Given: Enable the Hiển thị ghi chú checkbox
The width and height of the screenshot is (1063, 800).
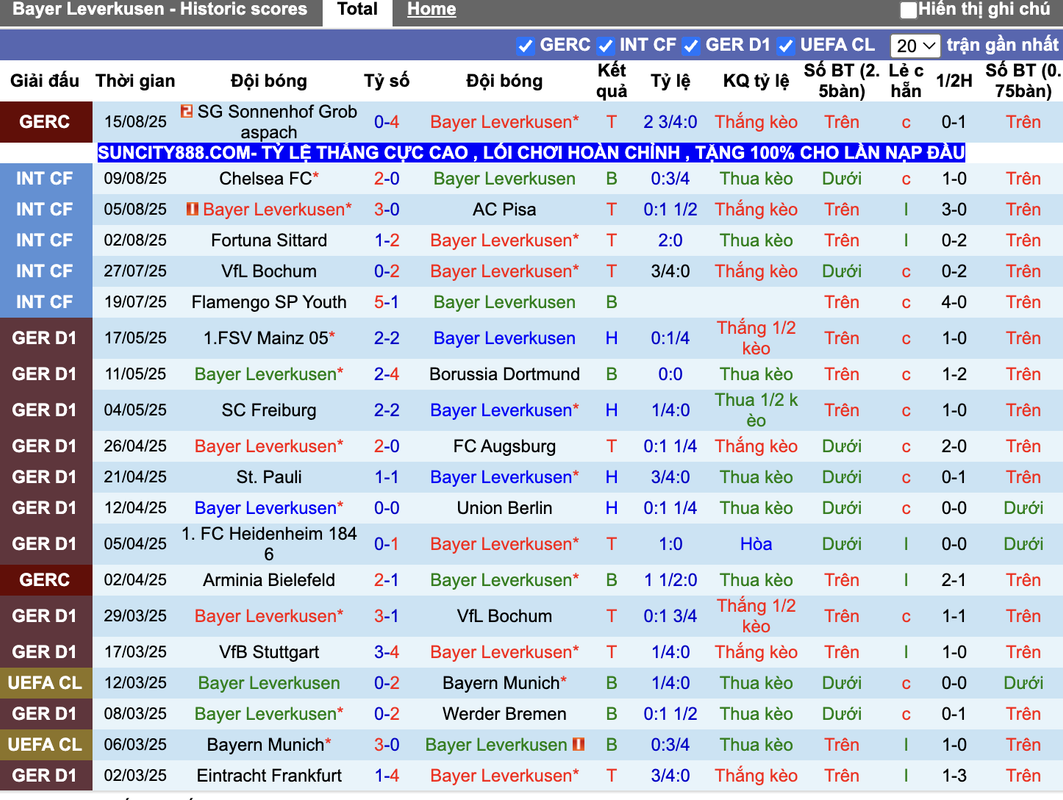Looking at the screenshot, I should (908, 10).
